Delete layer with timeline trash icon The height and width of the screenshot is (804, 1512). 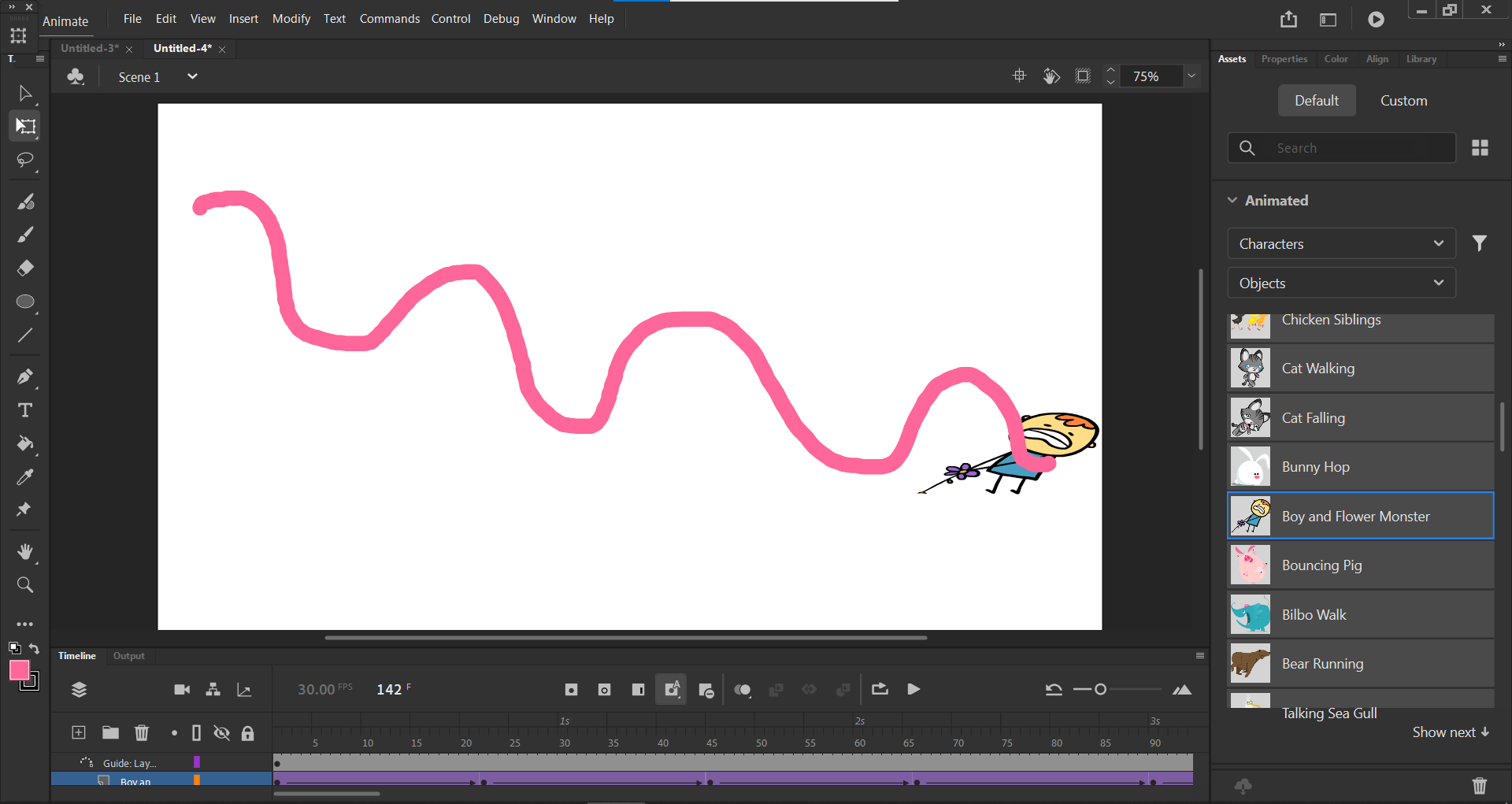pos(142,733)
